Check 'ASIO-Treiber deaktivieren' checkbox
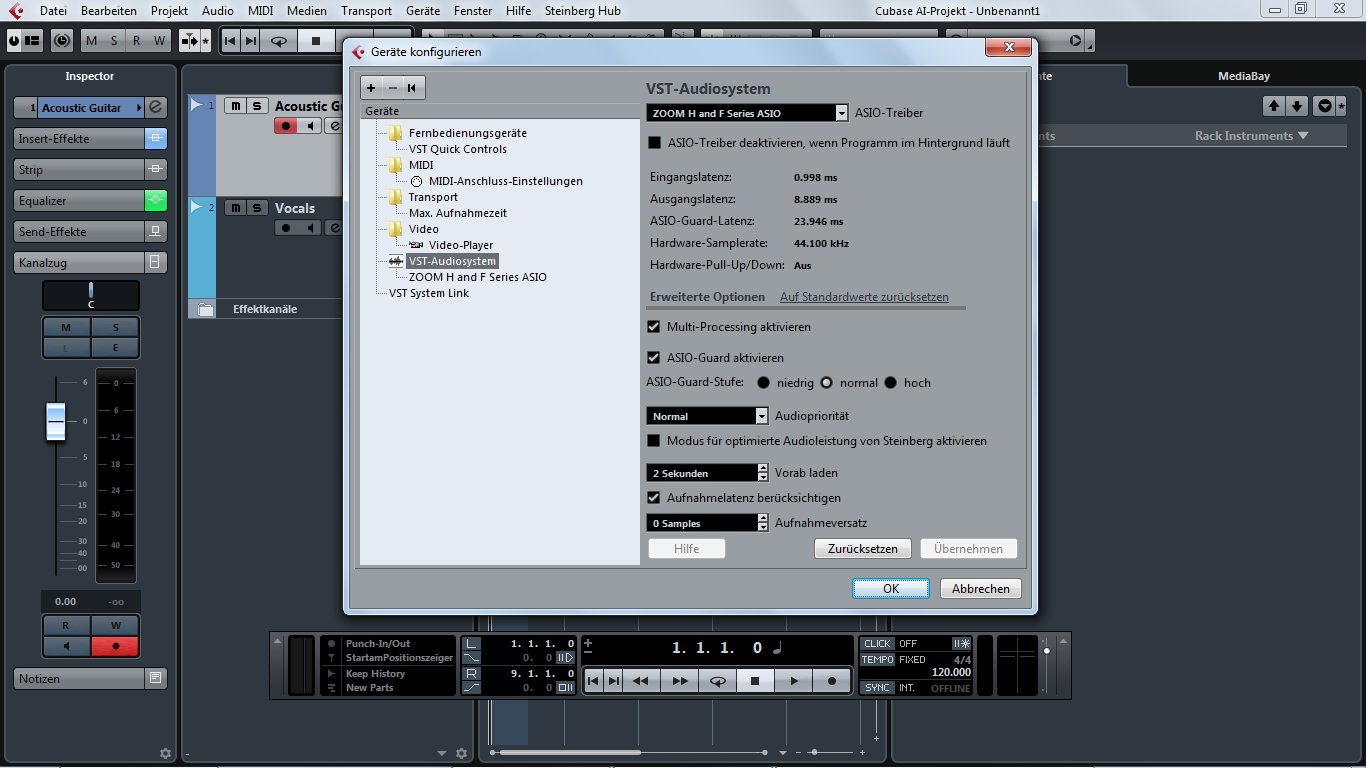 [655, 143]
